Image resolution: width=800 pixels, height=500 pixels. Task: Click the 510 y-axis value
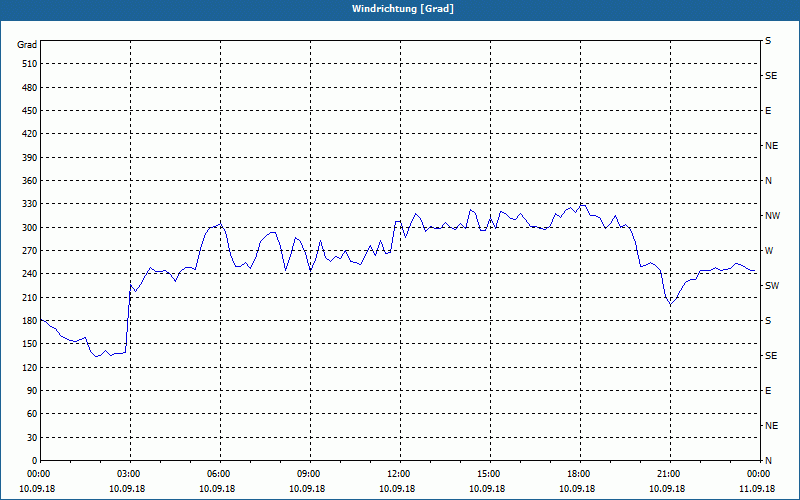[x=30, y=64]
